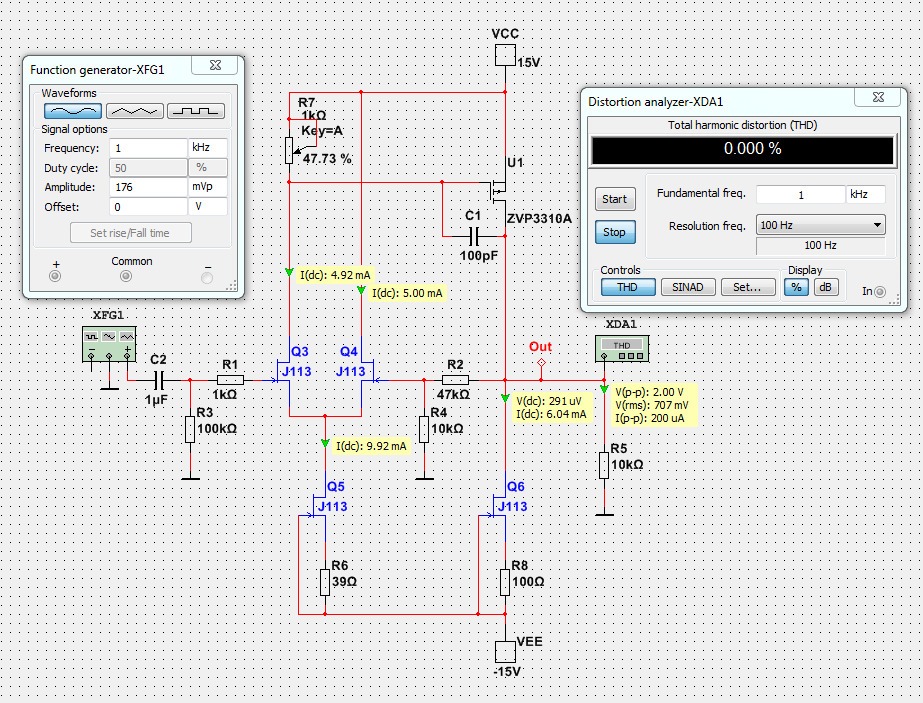
Task: Select resistor R3 100kΩ
Action: coord(190,429)
